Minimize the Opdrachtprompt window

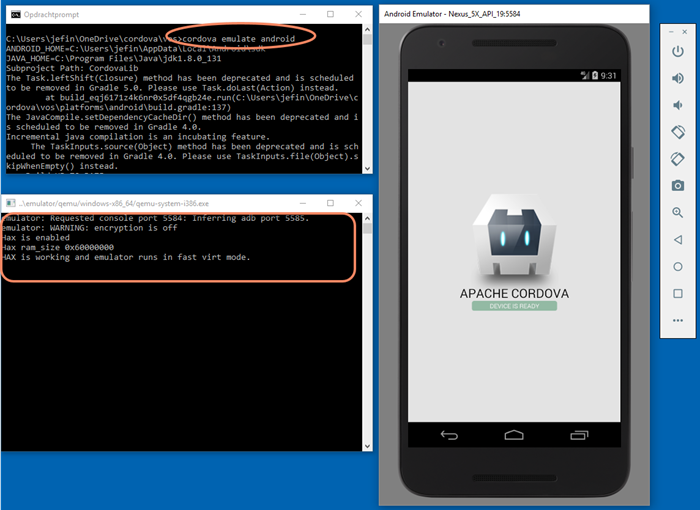[x=303, y=14]
